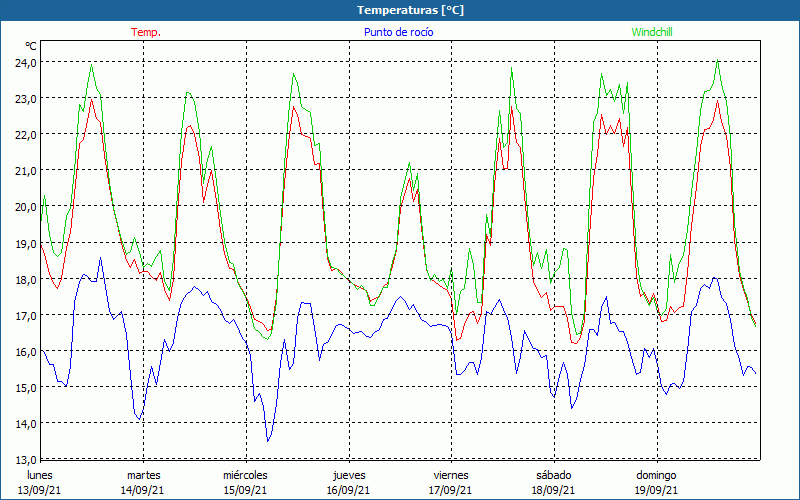Image resolution: width=800 pixels, height=500 pixels.
Task: Click the '16,0' y-axis value
Action: (26, 352)
